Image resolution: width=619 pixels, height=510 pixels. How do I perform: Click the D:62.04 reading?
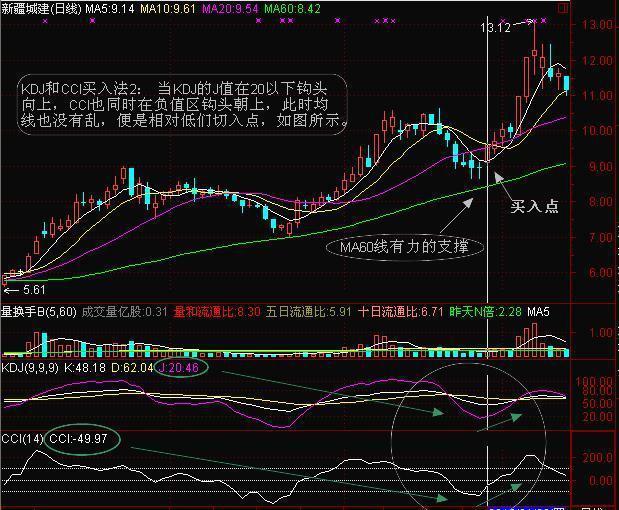(132, 368)
